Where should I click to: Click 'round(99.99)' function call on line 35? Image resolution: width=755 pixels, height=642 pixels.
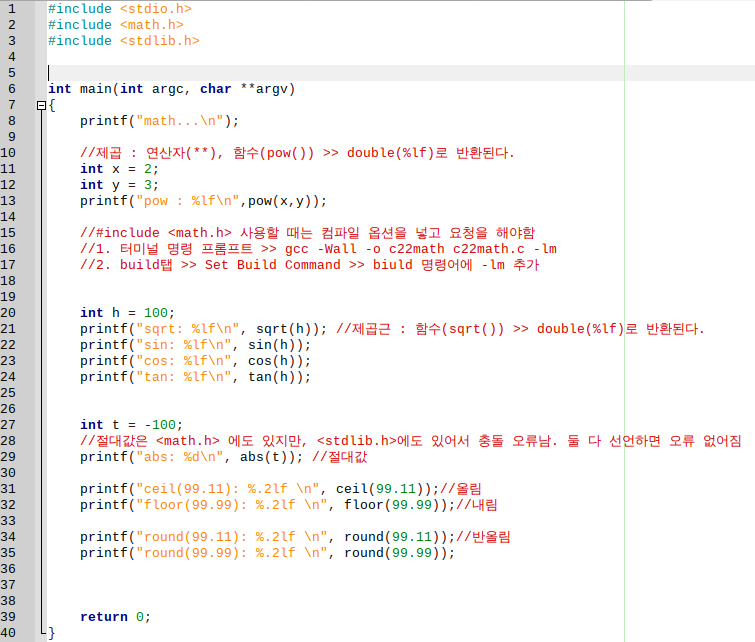tap(391, 552)
